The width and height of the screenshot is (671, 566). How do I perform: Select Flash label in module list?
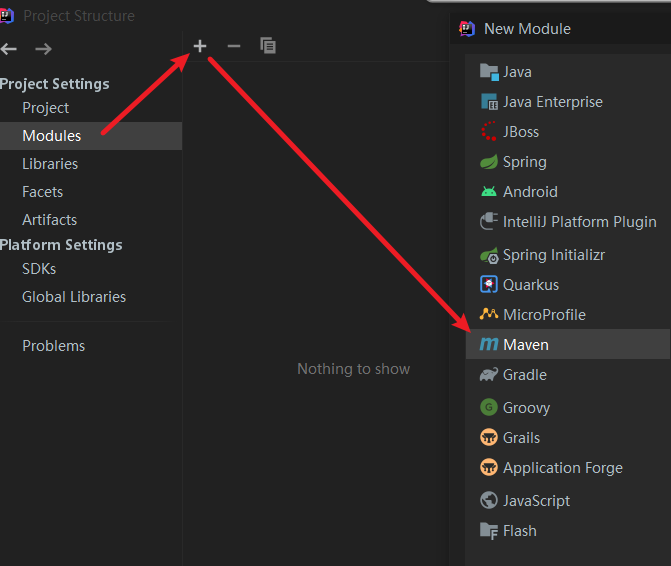pos(520,531)
